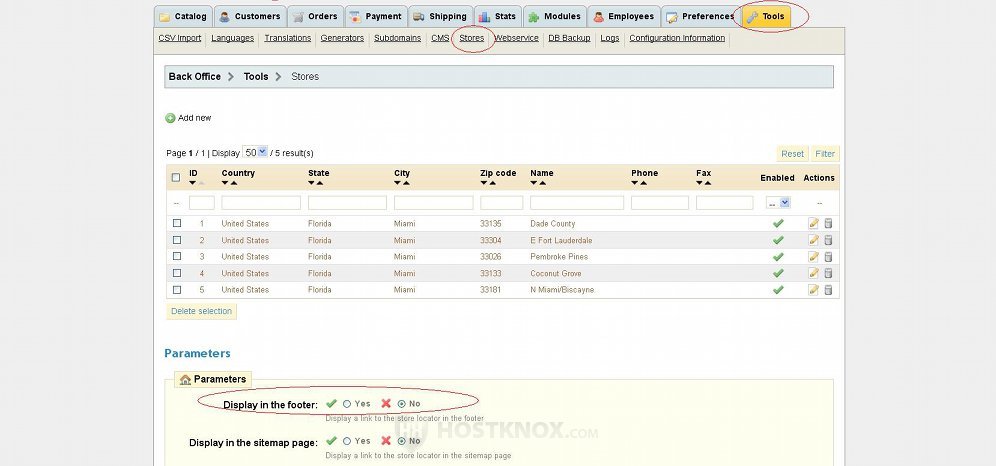Screen dimensions: 996x466
Task: Open the Enabled filter dropdown
Action: click(x=778, y=203)
